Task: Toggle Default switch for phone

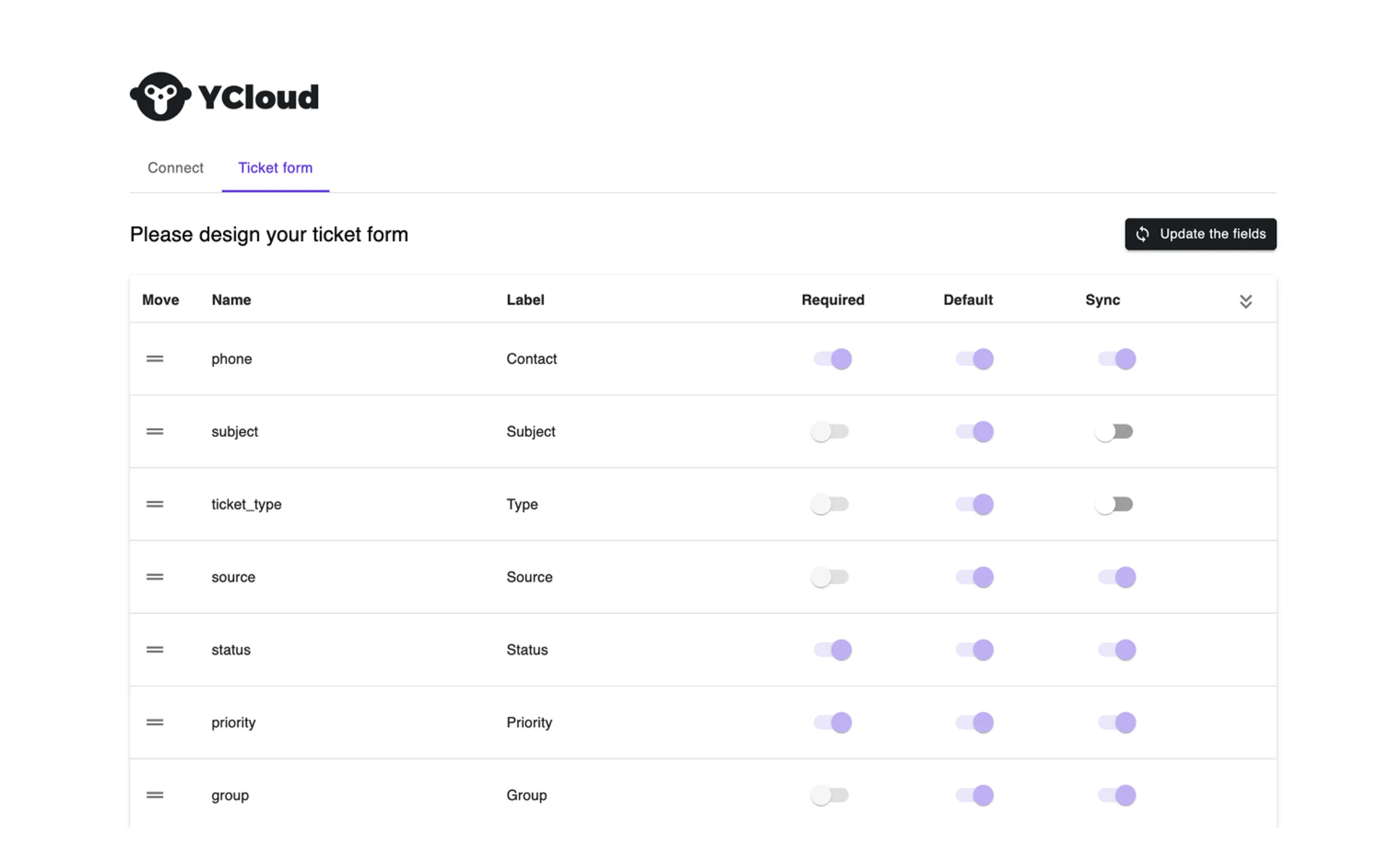Action: coord(974,359)
